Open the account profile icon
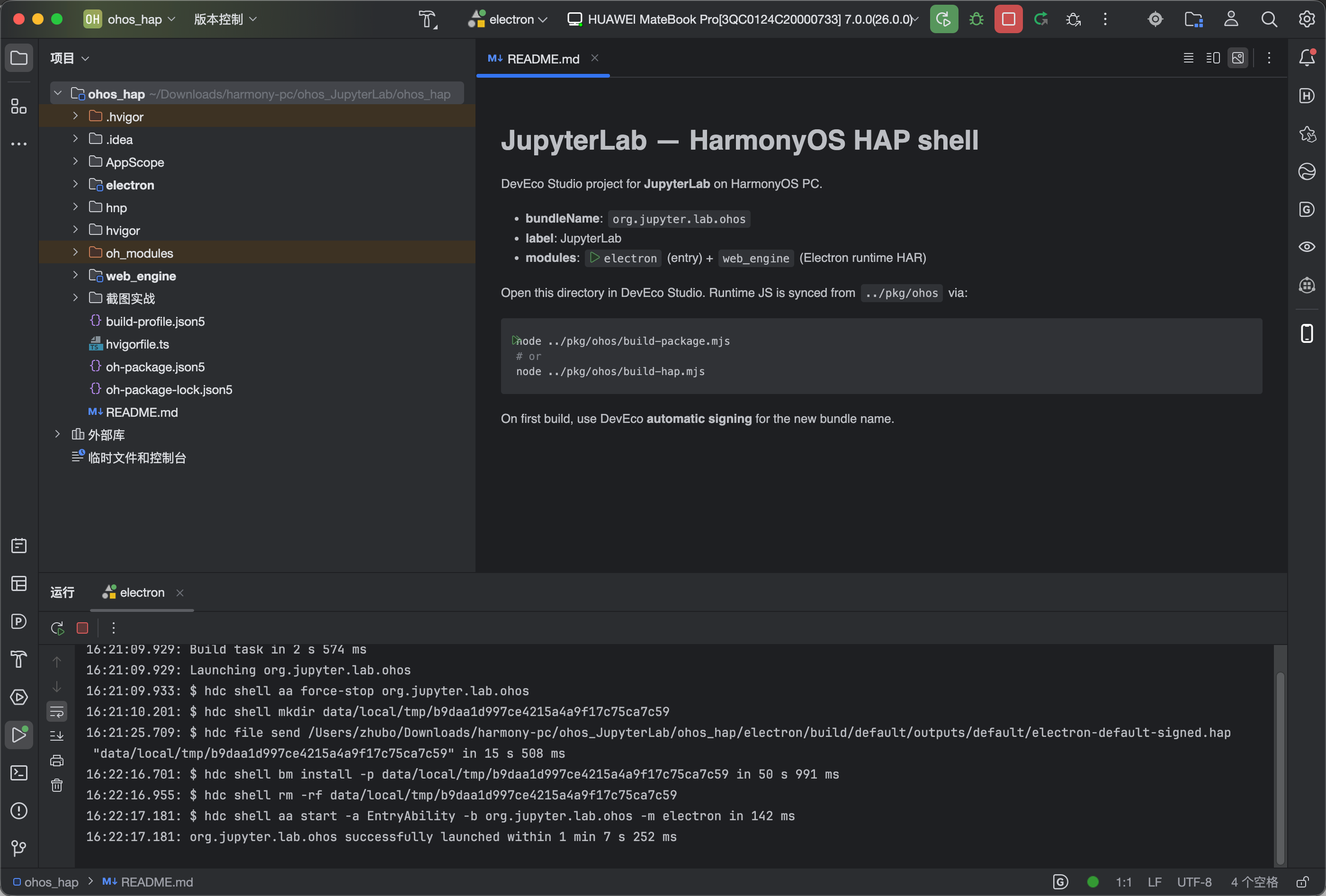 1231,19
